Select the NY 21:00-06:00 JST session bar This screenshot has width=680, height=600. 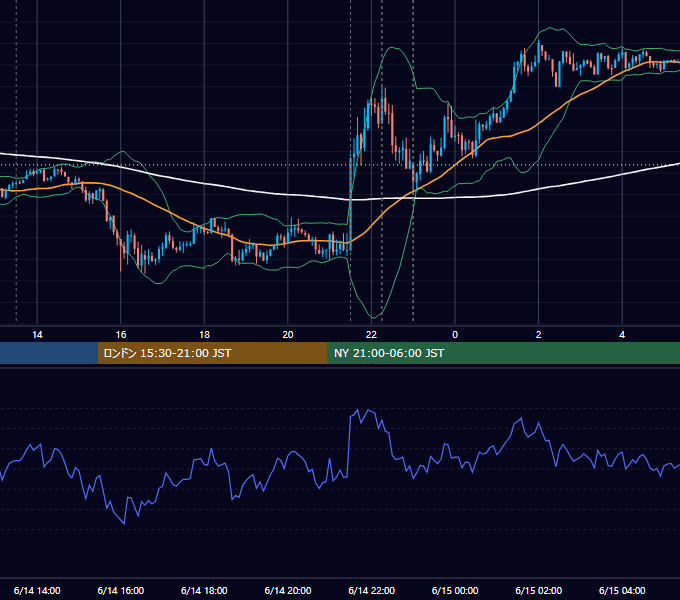click(503, 353)
